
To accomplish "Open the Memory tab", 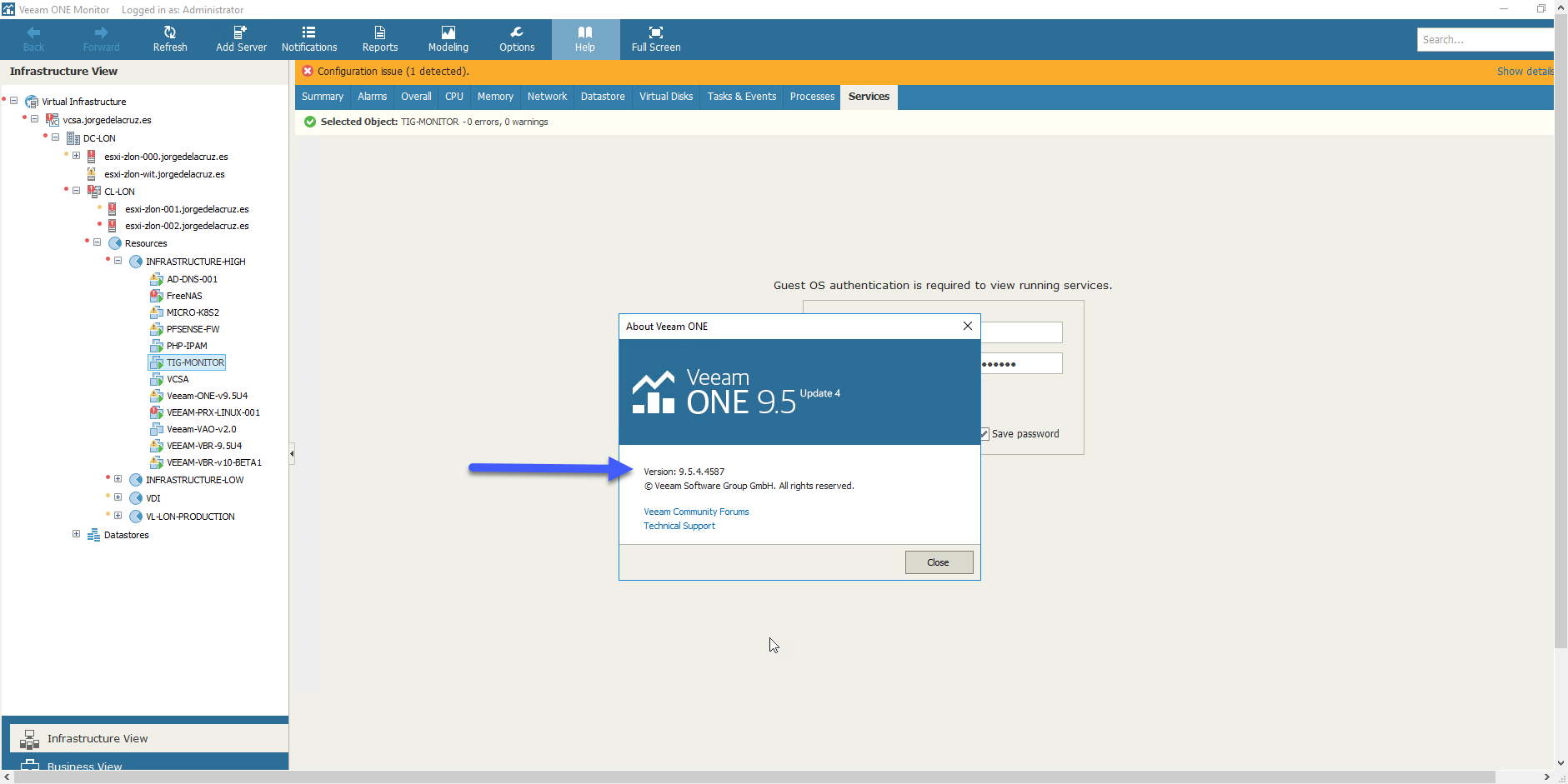I will point(495,97).
